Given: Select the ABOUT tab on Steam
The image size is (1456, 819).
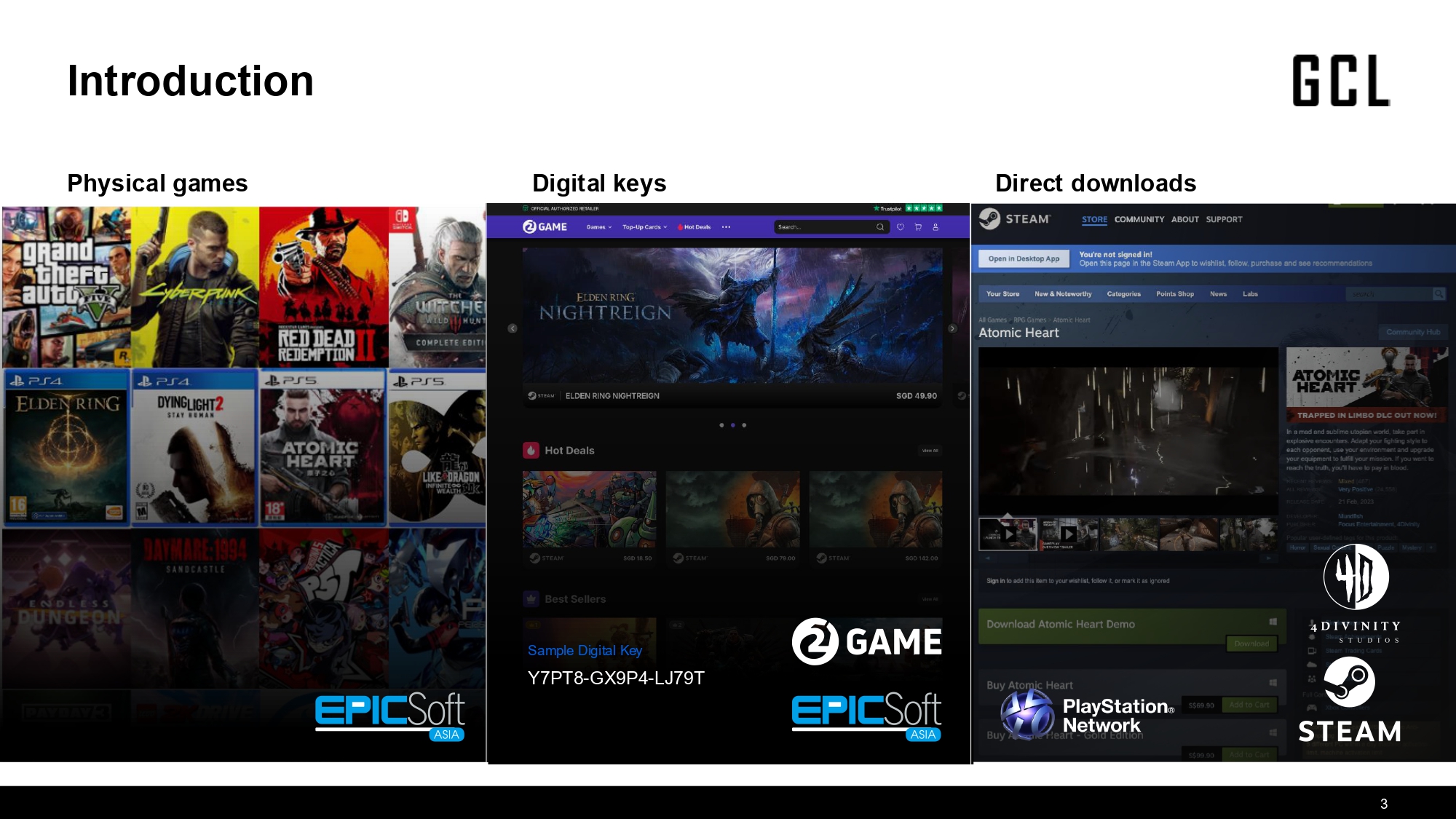Looking at the screenshot, I should coord(1184,219).
